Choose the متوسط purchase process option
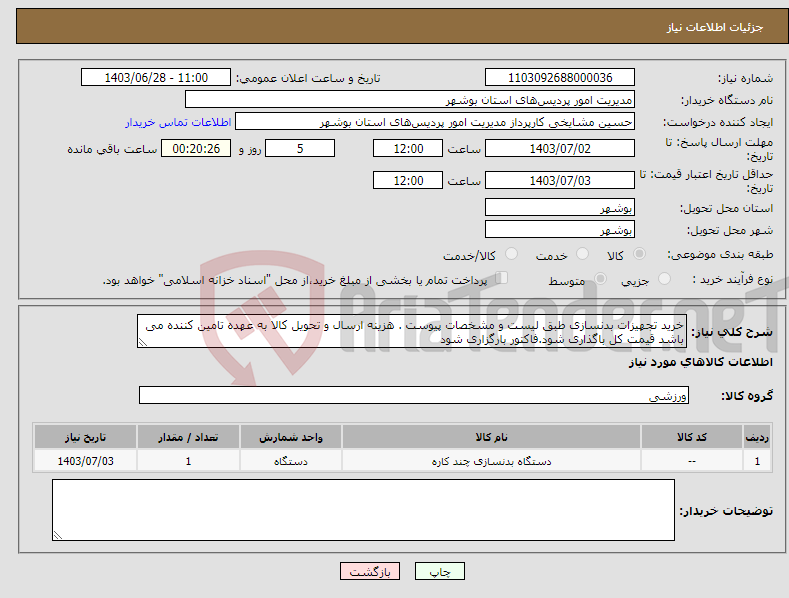 click(x=600, y=278)
